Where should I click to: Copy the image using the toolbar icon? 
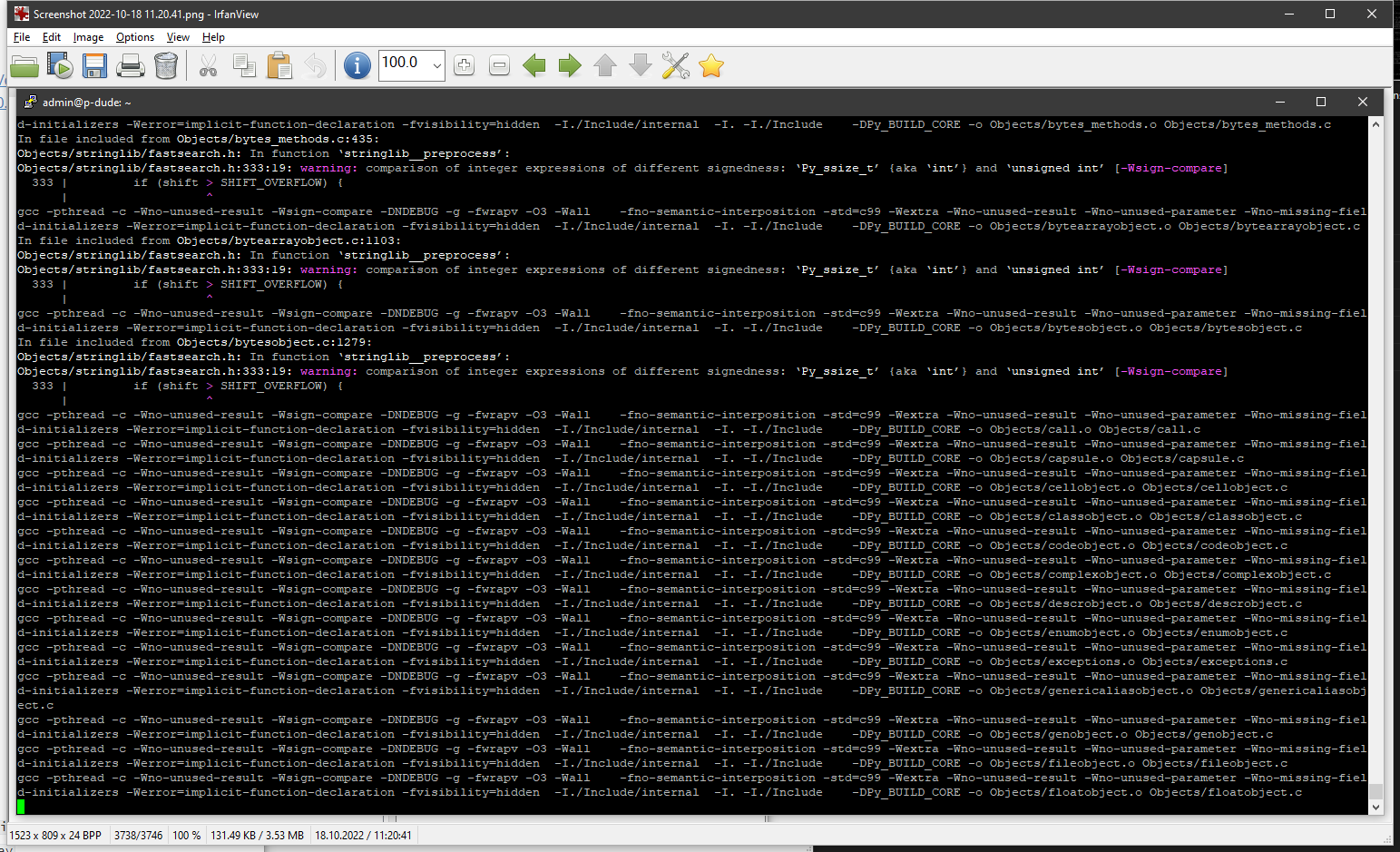tap(244, 65)
